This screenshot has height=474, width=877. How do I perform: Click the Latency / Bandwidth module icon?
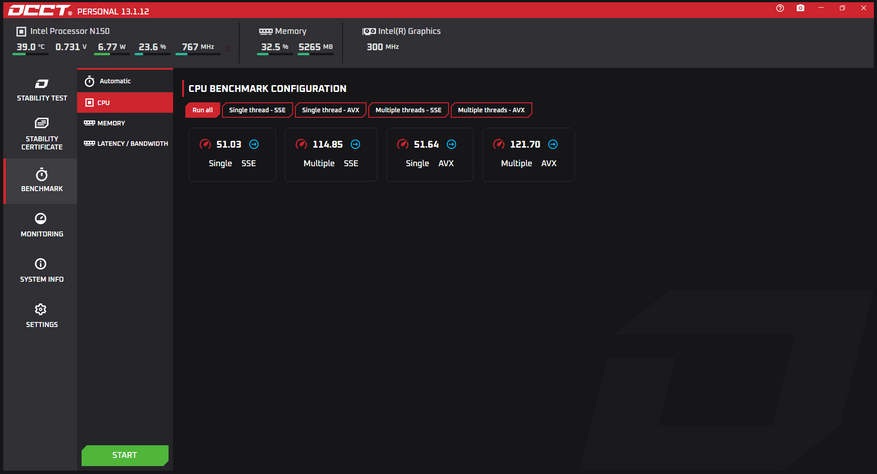pos(89,143)
